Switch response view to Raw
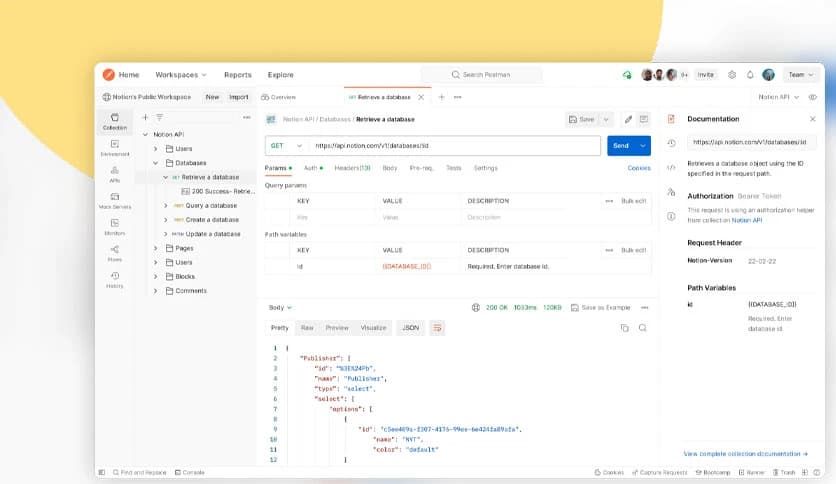The height and width of the screenshot is (484, 836). coord(307,327)
